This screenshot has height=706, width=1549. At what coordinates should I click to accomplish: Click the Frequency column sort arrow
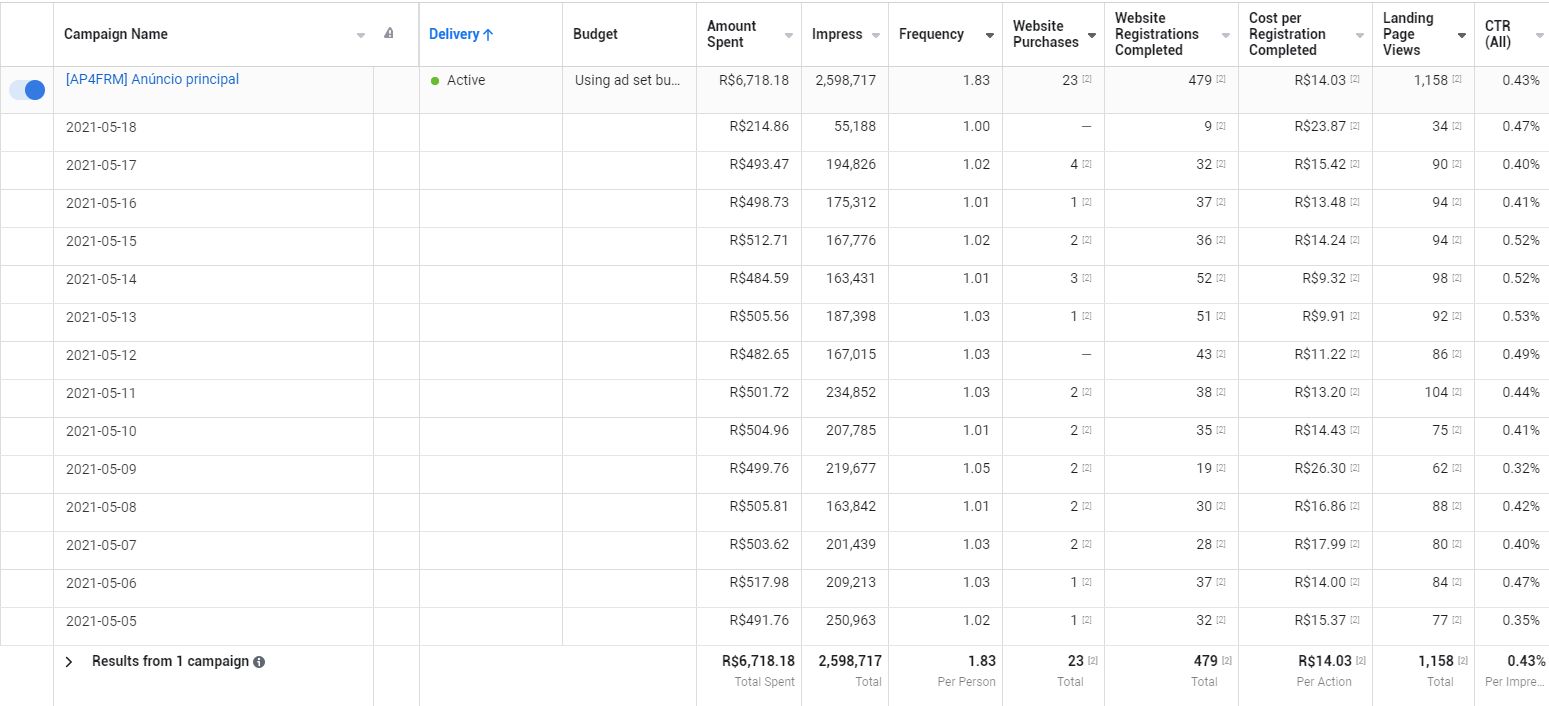click(x=989, y=35)
